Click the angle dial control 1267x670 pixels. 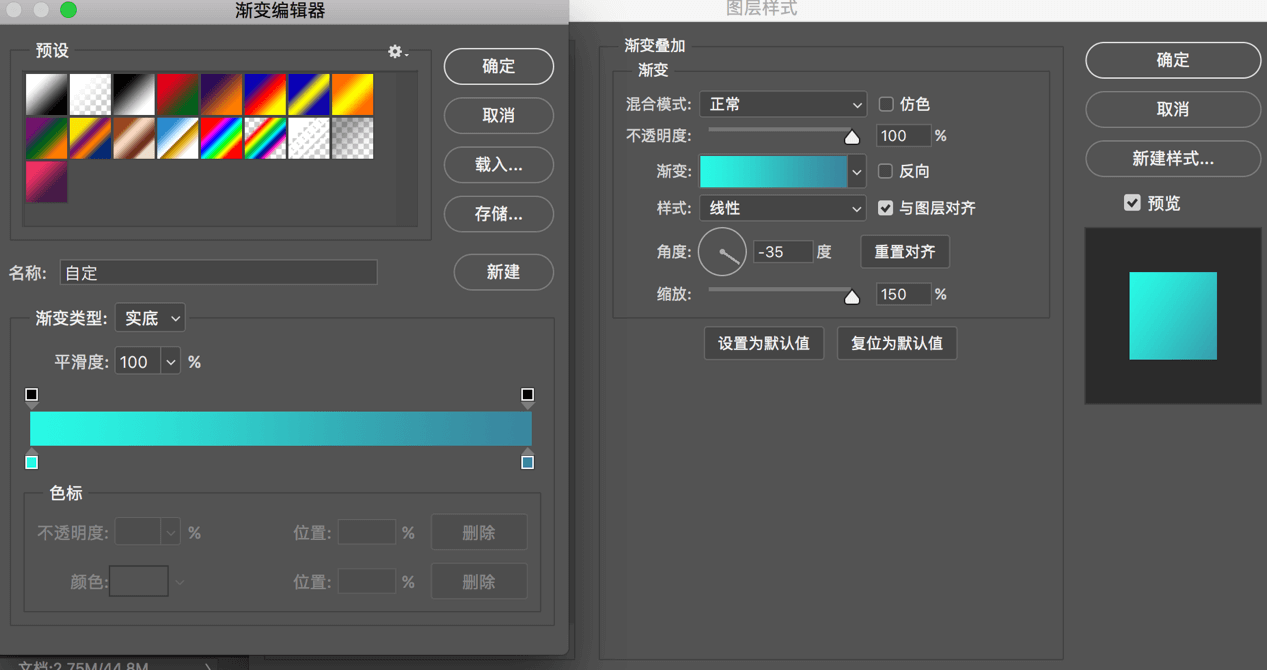[x=722, y=252]
